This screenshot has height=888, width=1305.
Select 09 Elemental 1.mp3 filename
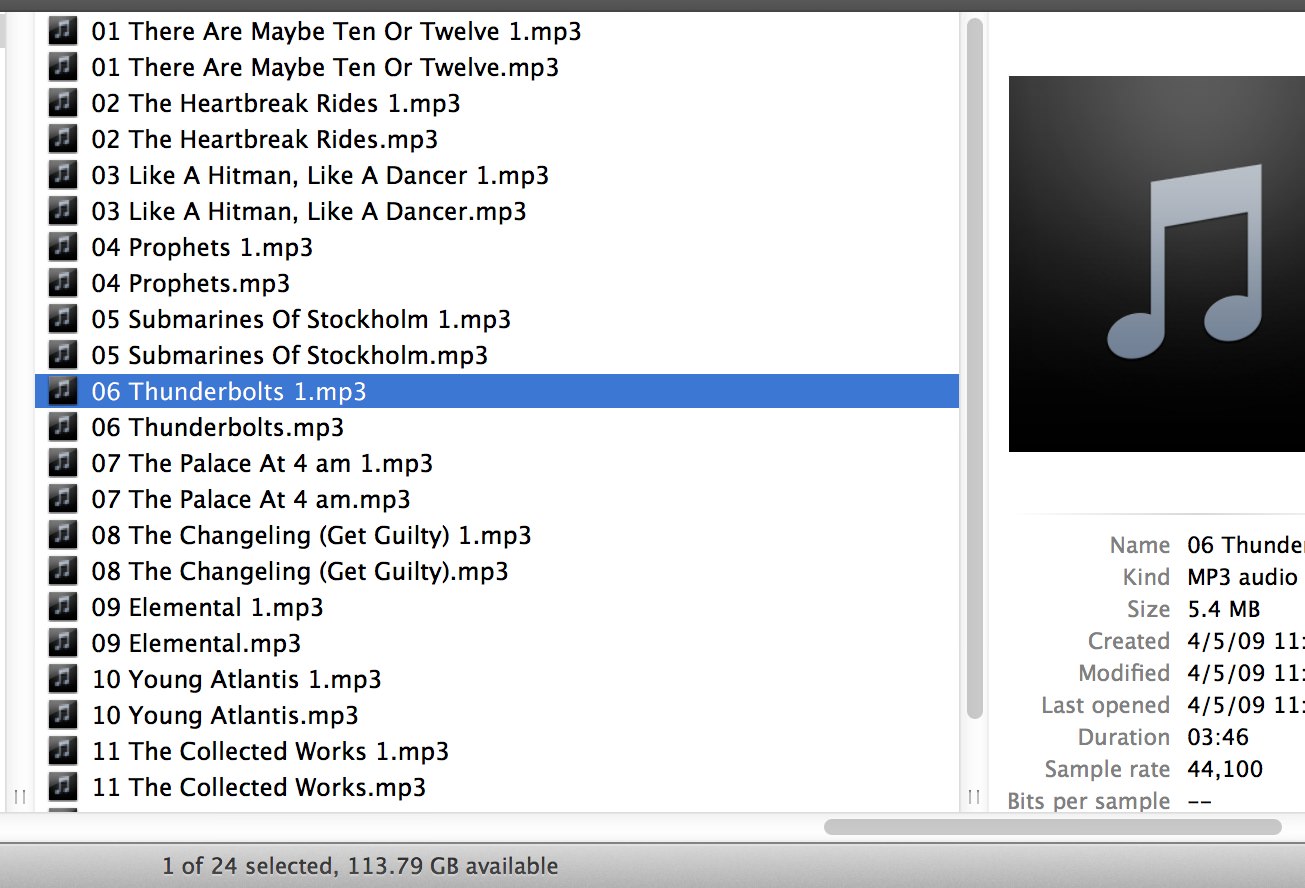tap(208, 608)
